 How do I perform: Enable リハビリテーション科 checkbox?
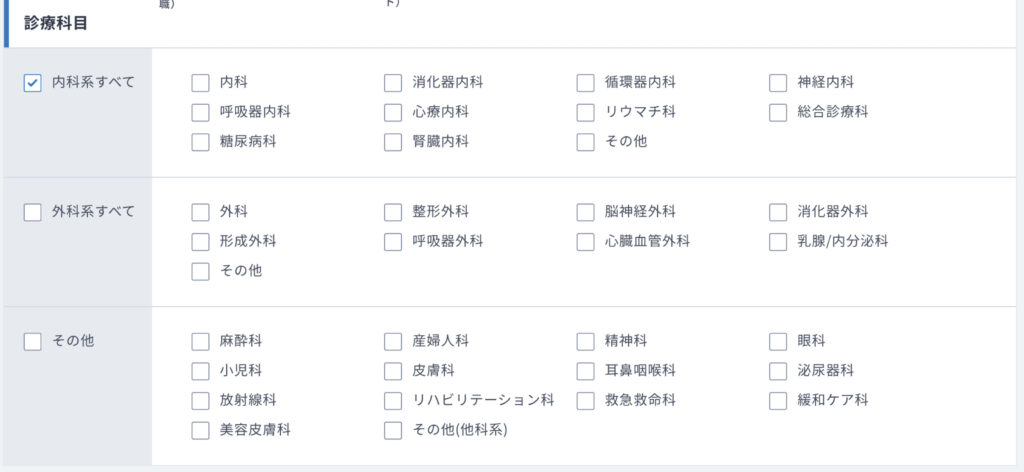[x=393, y=401]
